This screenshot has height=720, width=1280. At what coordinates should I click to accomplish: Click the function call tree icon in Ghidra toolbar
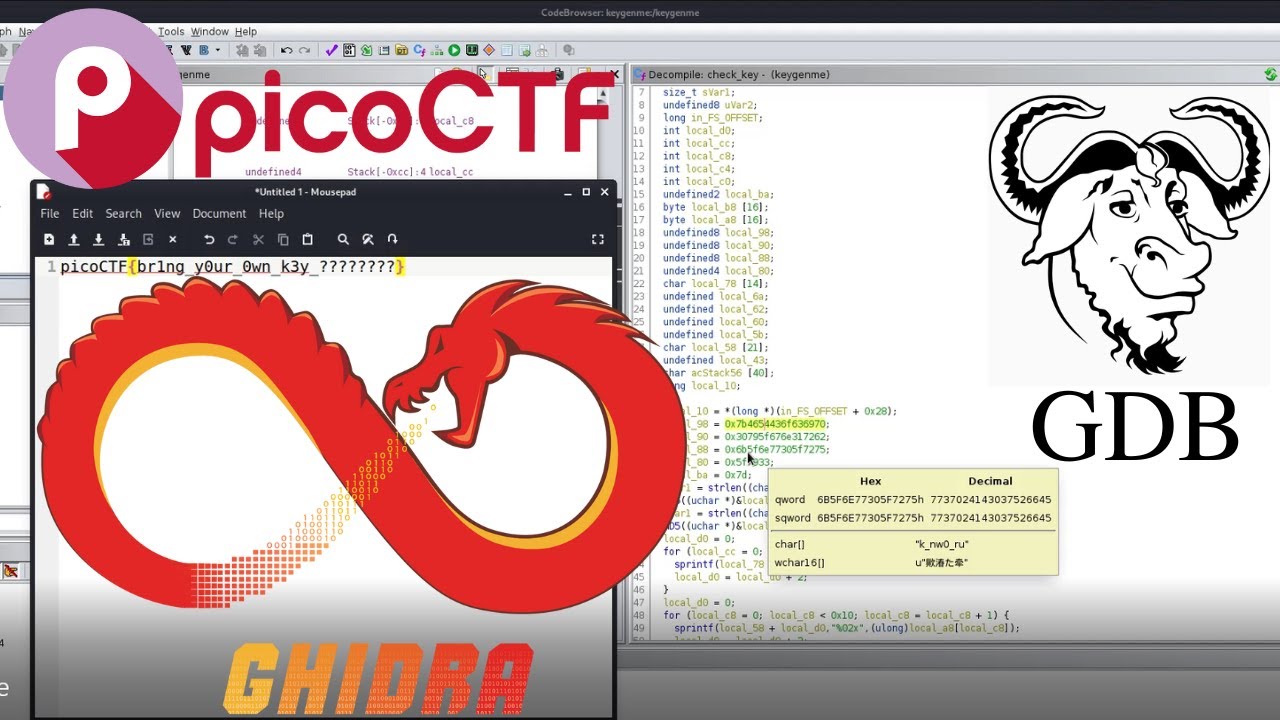437,50
